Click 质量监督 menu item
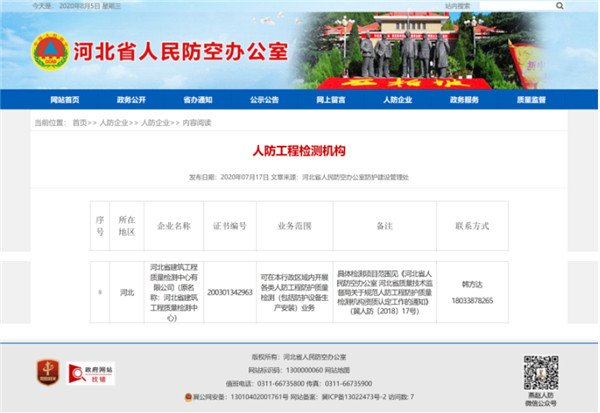The height and width of the screenshot is (413, 600). [530, 100]
